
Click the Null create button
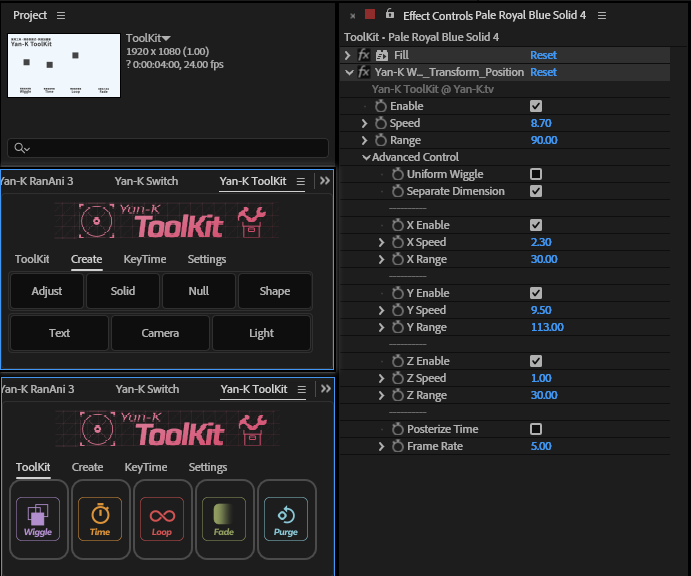[x=199, y=291]
